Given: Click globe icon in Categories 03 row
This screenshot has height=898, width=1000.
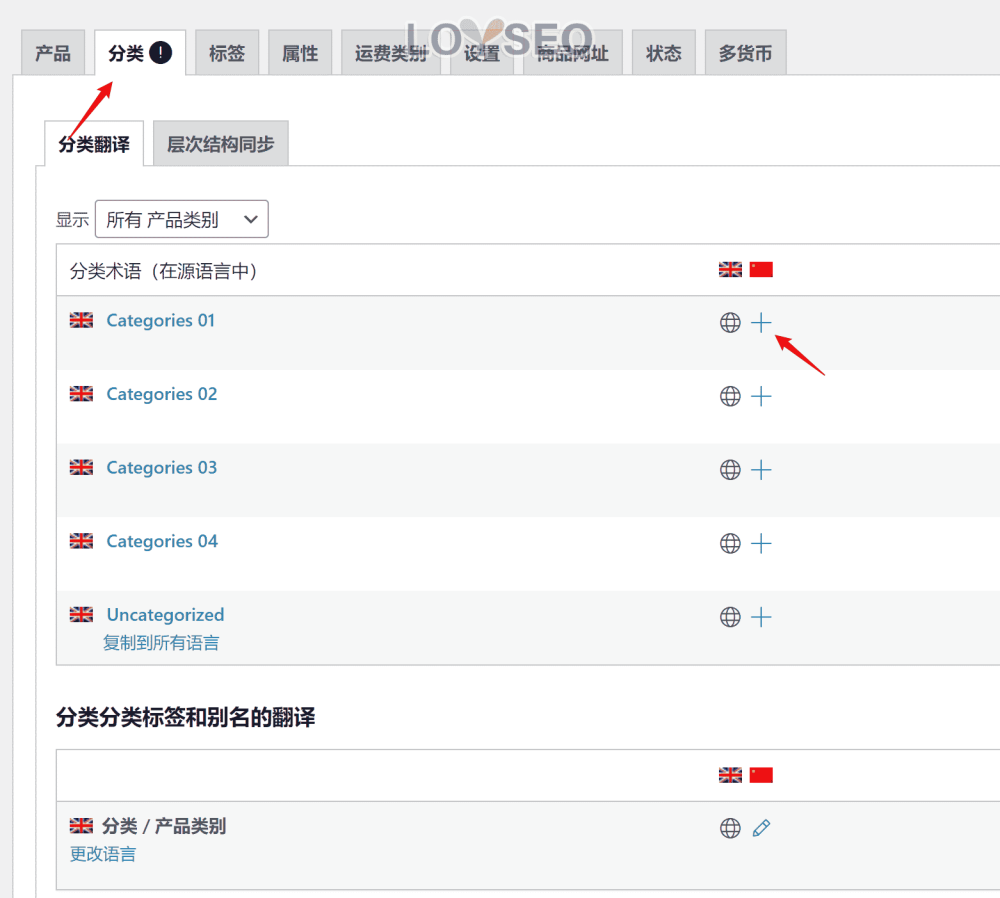Looking at the screenshot, I should tap(730, 470).
